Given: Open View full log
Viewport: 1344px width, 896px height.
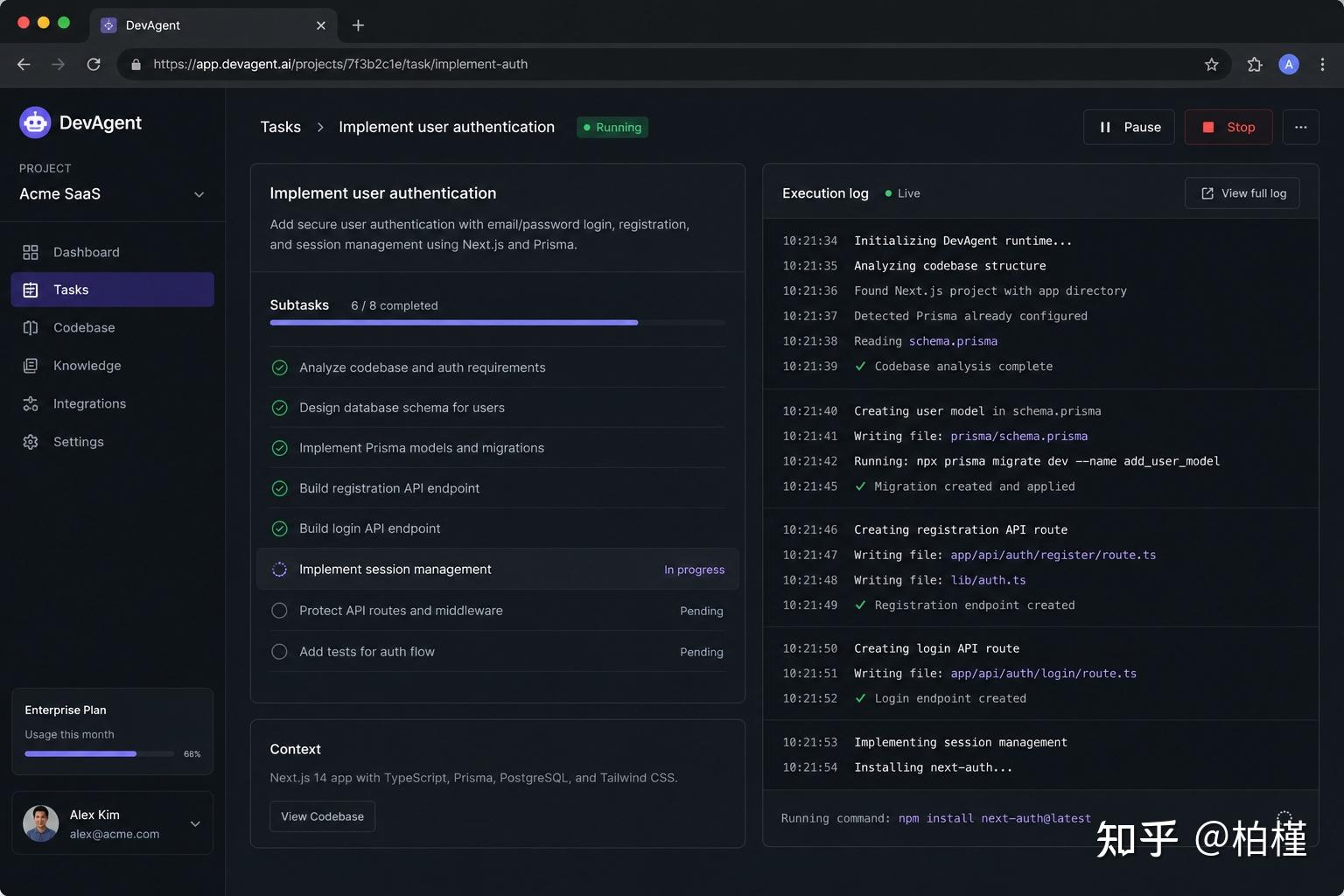Looking at the screenshot, I should pos(1242,193).
